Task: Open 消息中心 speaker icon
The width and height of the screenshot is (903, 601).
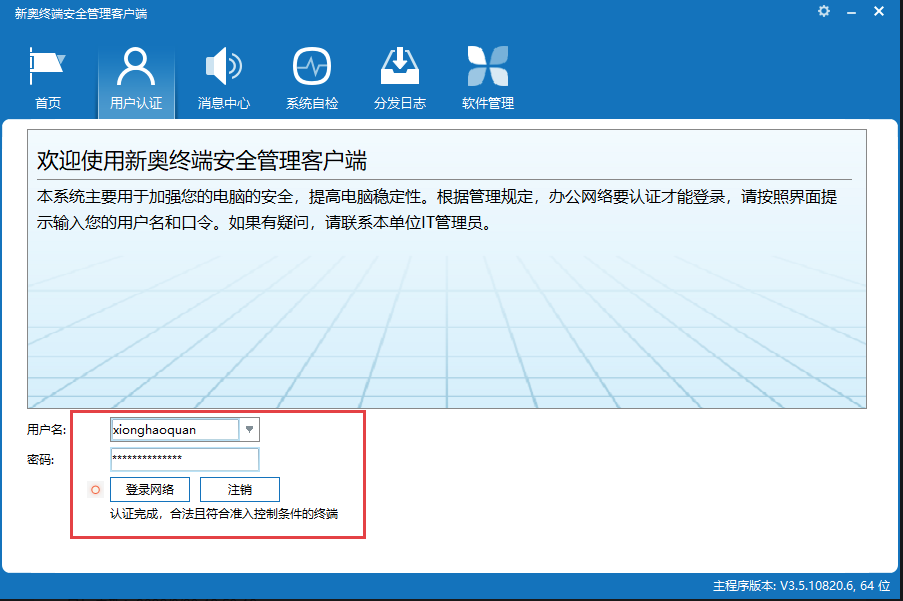Action: 224,66
